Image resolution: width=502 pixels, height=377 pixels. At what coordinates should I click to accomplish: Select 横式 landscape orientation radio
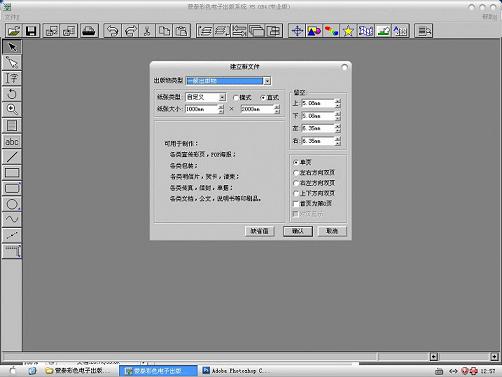236,98
